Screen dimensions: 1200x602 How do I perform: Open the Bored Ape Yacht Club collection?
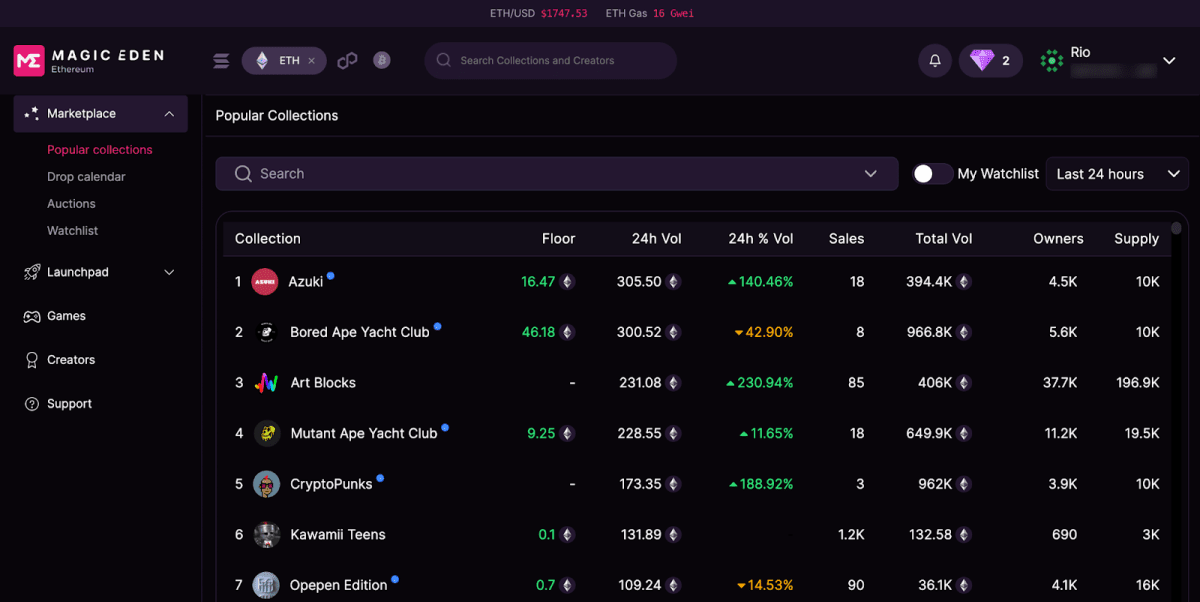point(359,332)
